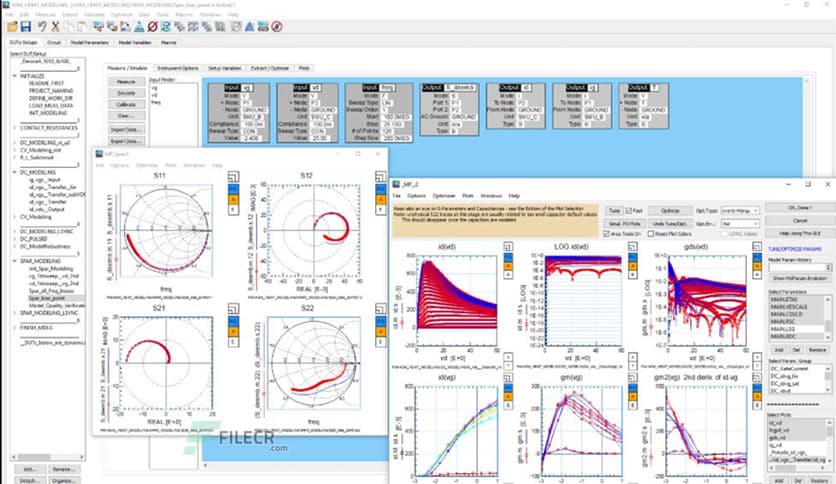836x484 pixels.
Task: Collapse the SPAR_MODELING tree node
Action: click(x=14, y=261)
